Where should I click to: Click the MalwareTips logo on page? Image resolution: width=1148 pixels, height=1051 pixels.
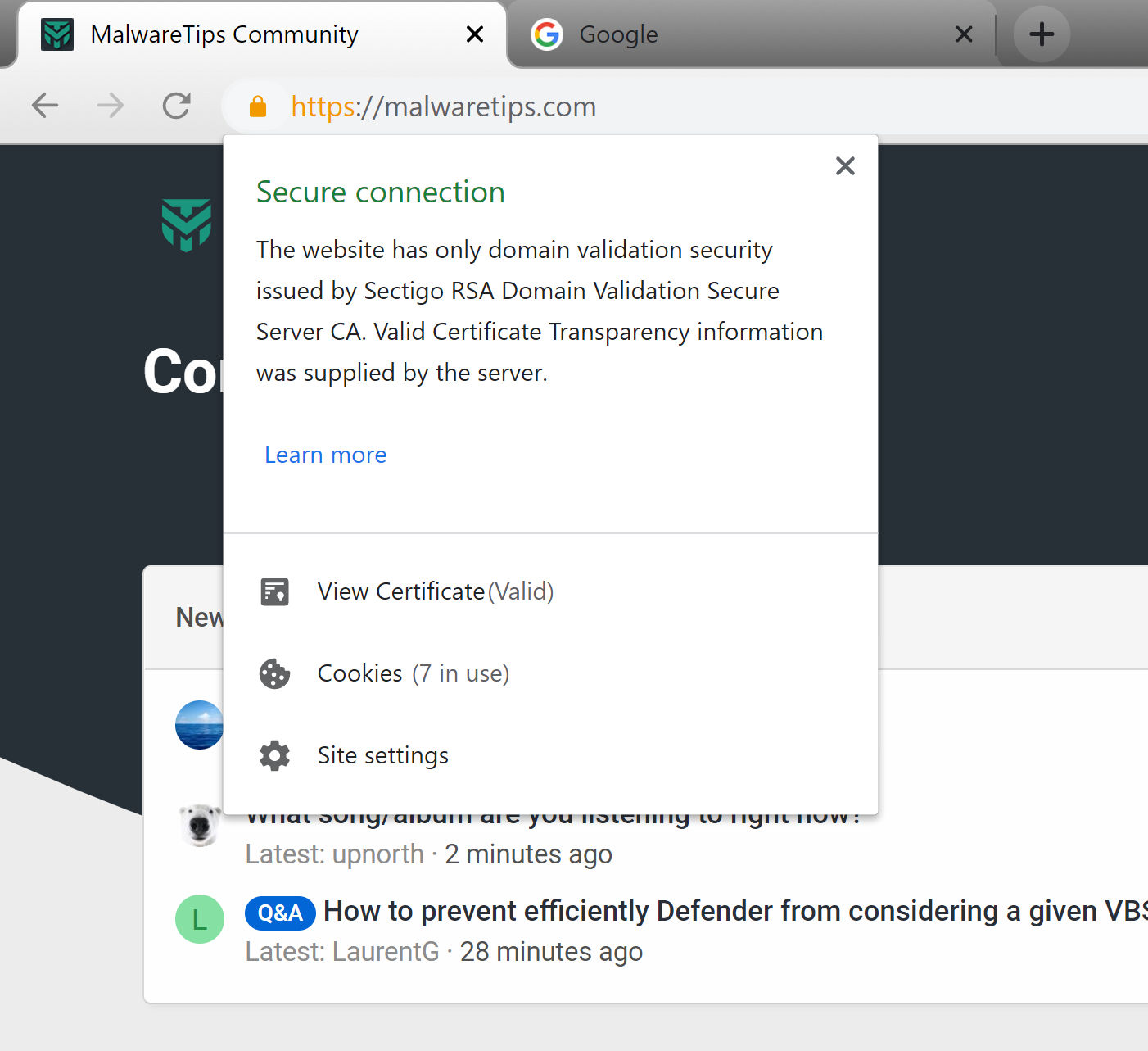point(187,224)
